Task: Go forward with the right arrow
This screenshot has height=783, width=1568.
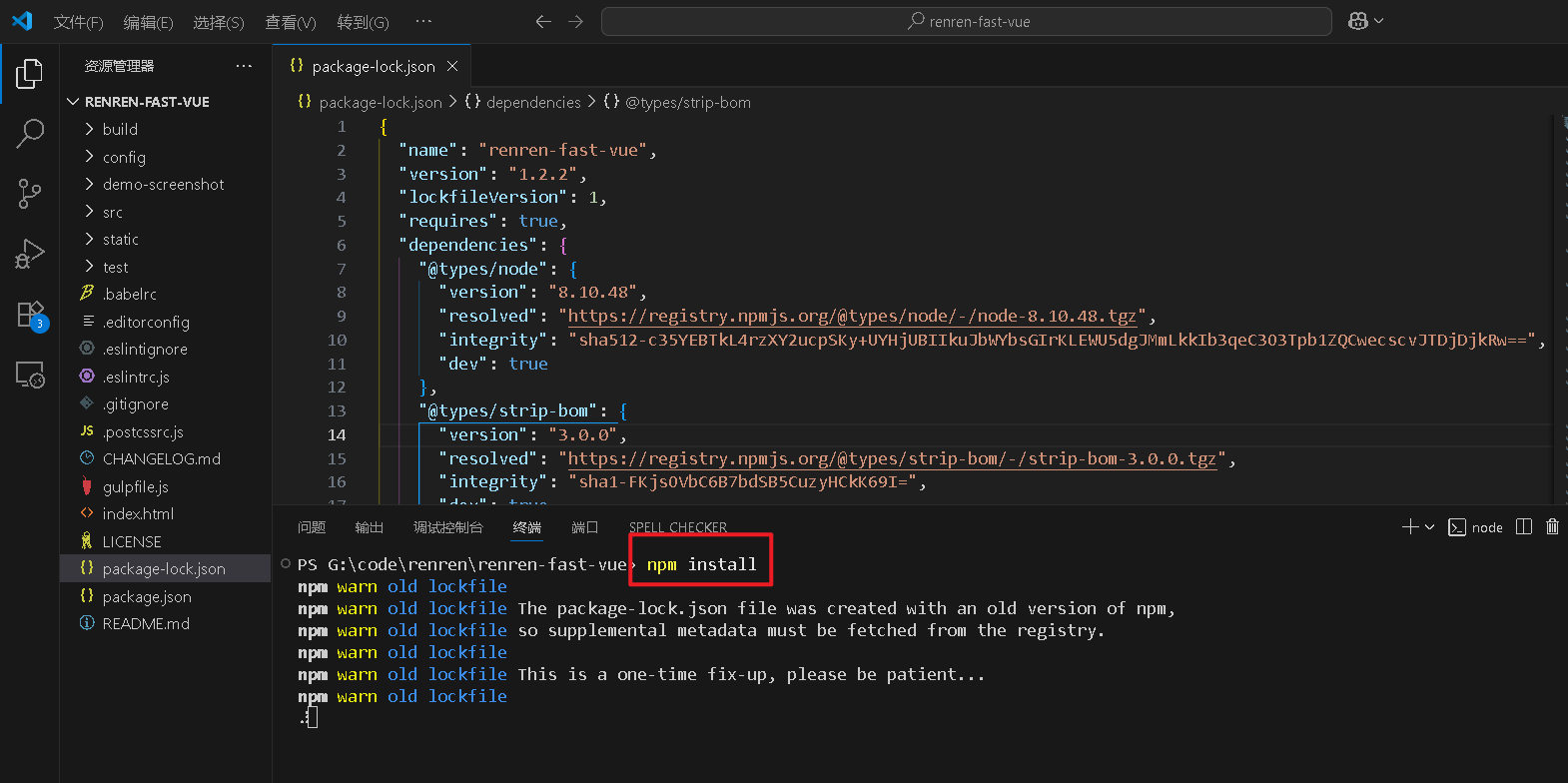Action: [x=575, y=21]
